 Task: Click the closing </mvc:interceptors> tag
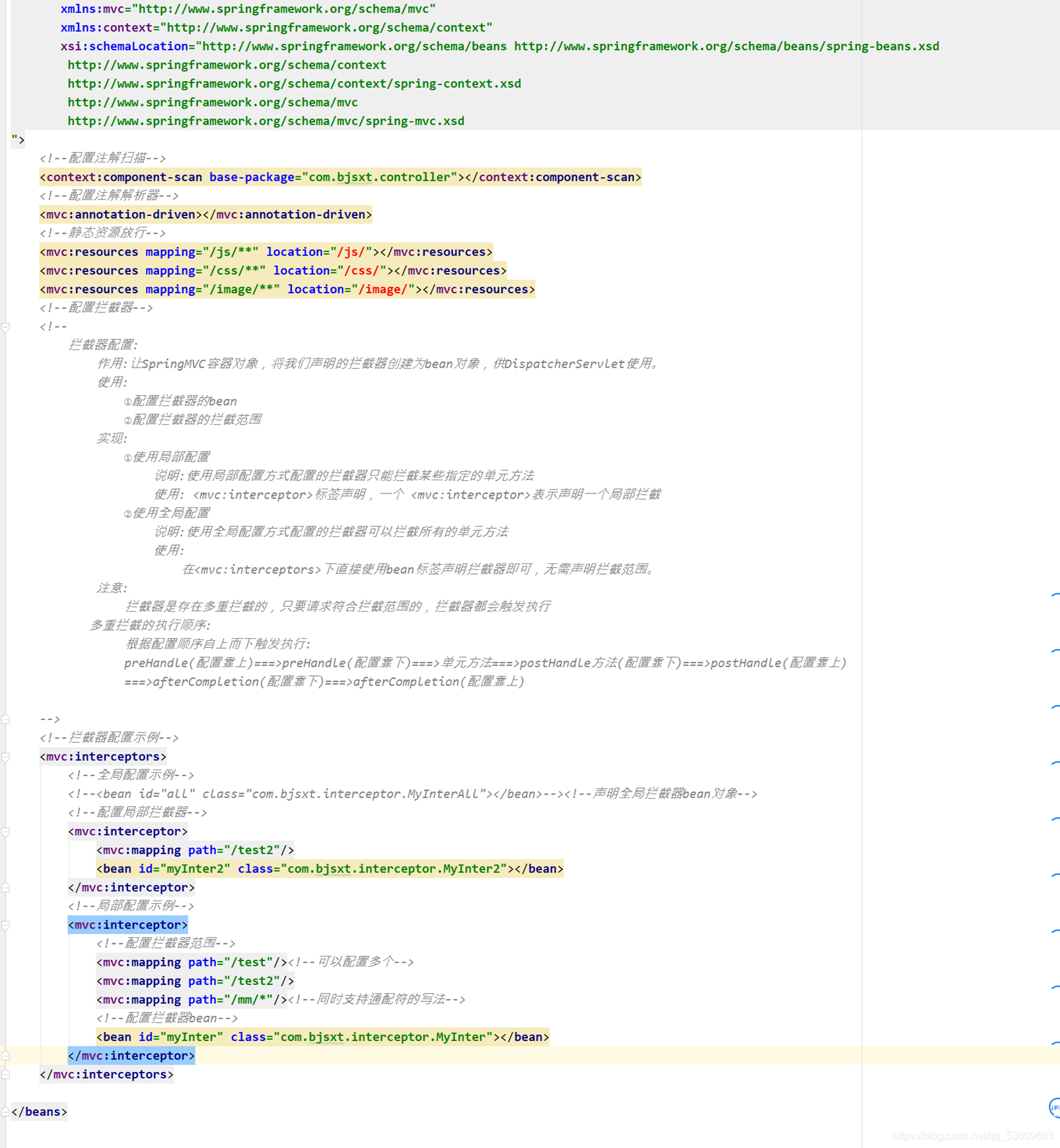(x=106, y=1075)
